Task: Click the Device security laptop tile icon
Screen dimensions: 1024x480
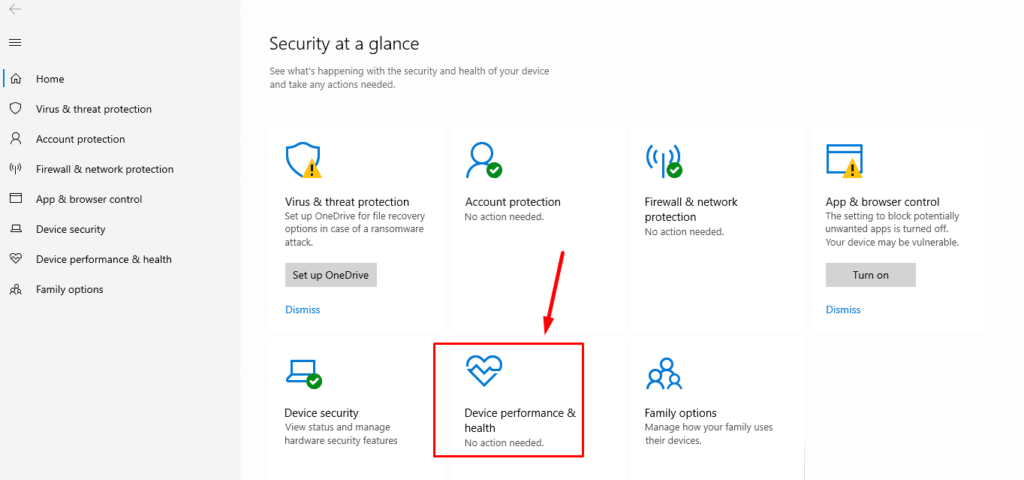Action: click(x=304, y=373)
